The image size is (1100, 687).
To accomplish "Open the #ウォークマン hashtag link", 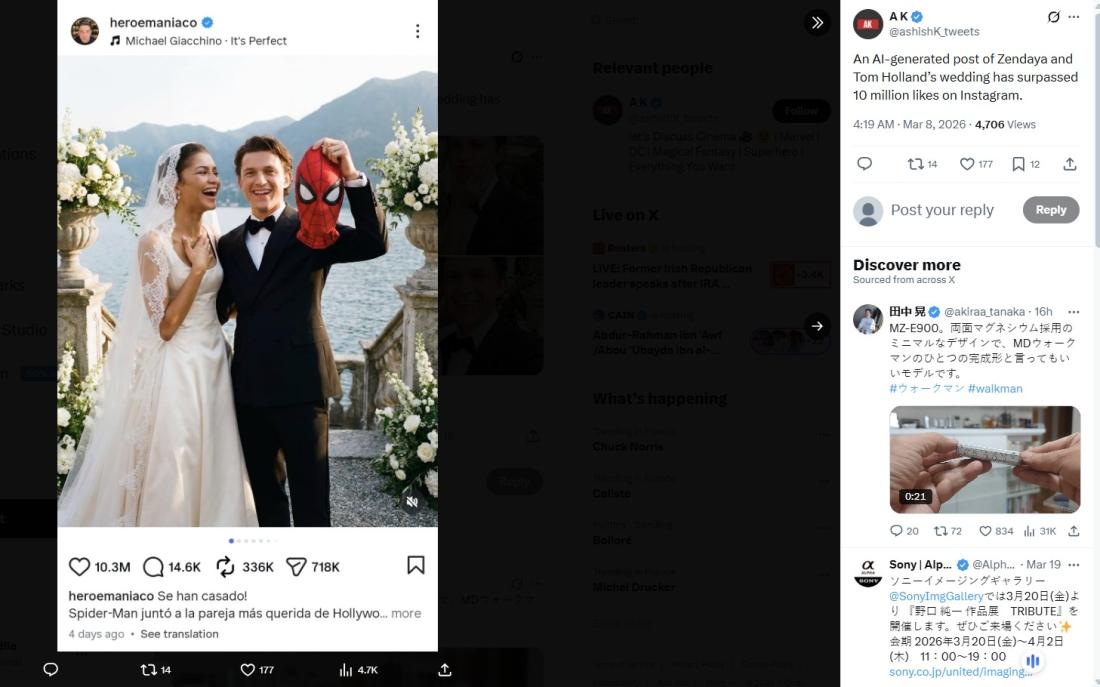I will tap(925, 388).
